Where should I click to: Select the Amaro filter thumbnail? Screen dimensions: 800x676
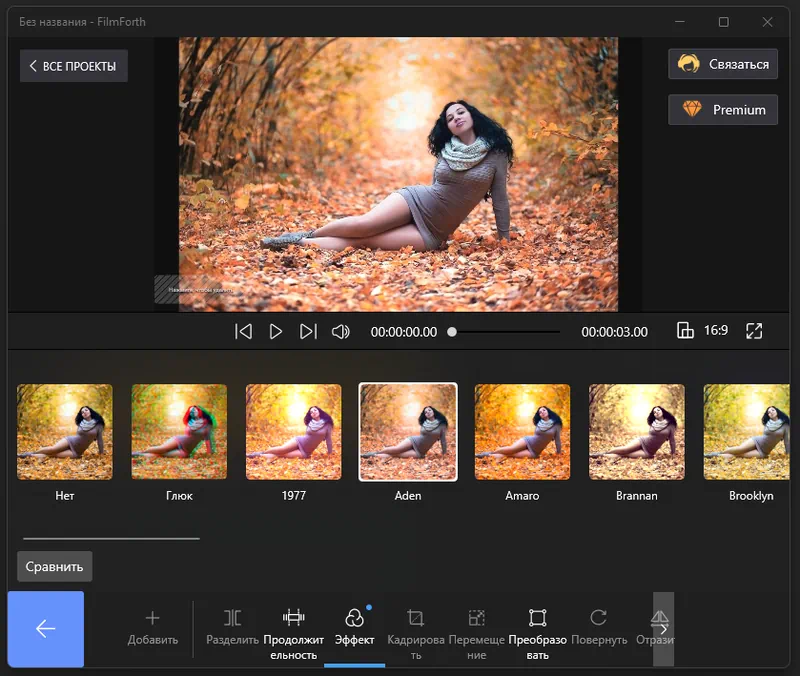[x=522, y=432]
